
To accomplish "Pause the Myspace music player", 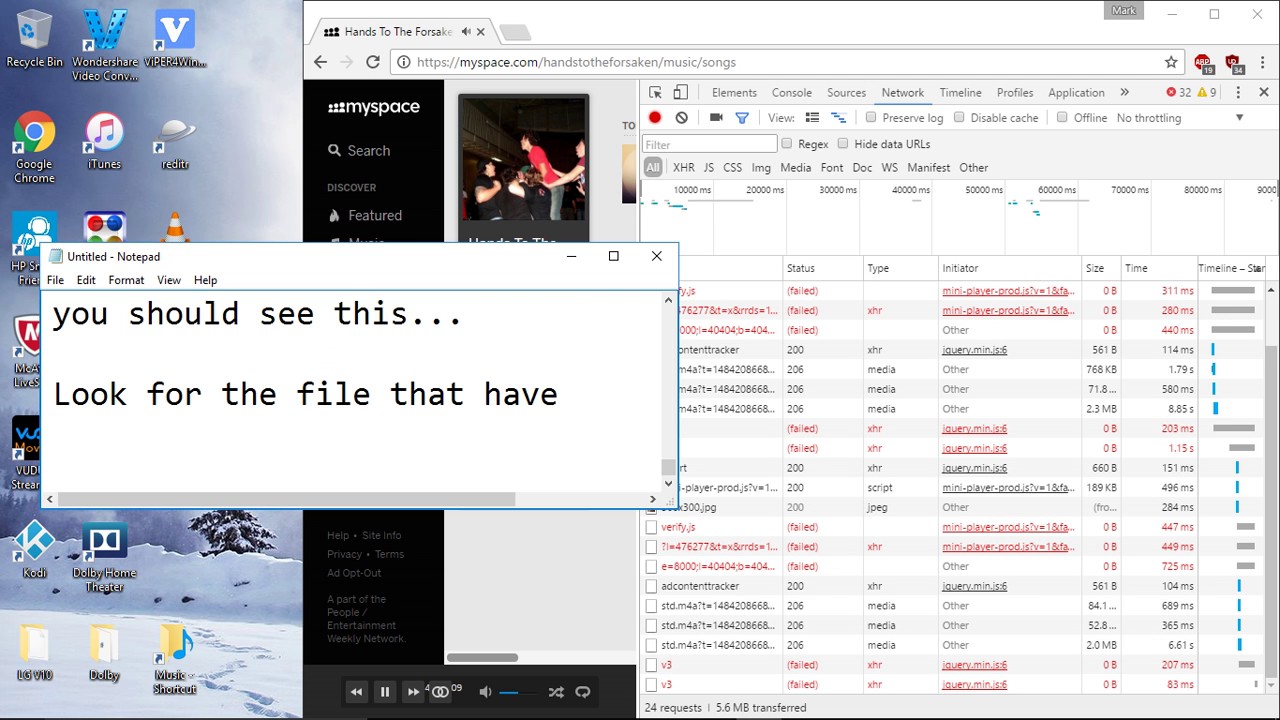I will (x=385, y=692).
